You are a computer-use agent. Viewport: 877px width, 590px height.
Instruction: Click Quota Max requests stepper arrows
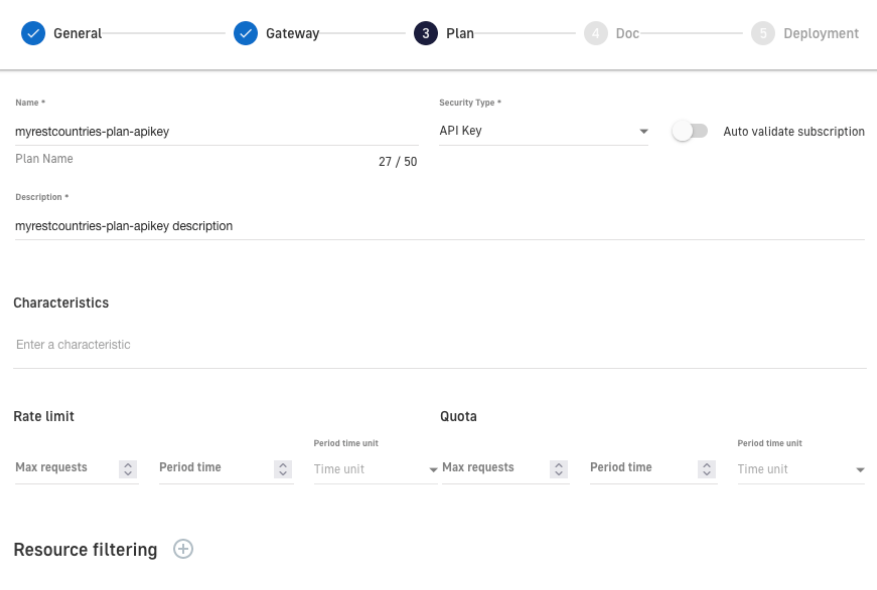[560, 468]
